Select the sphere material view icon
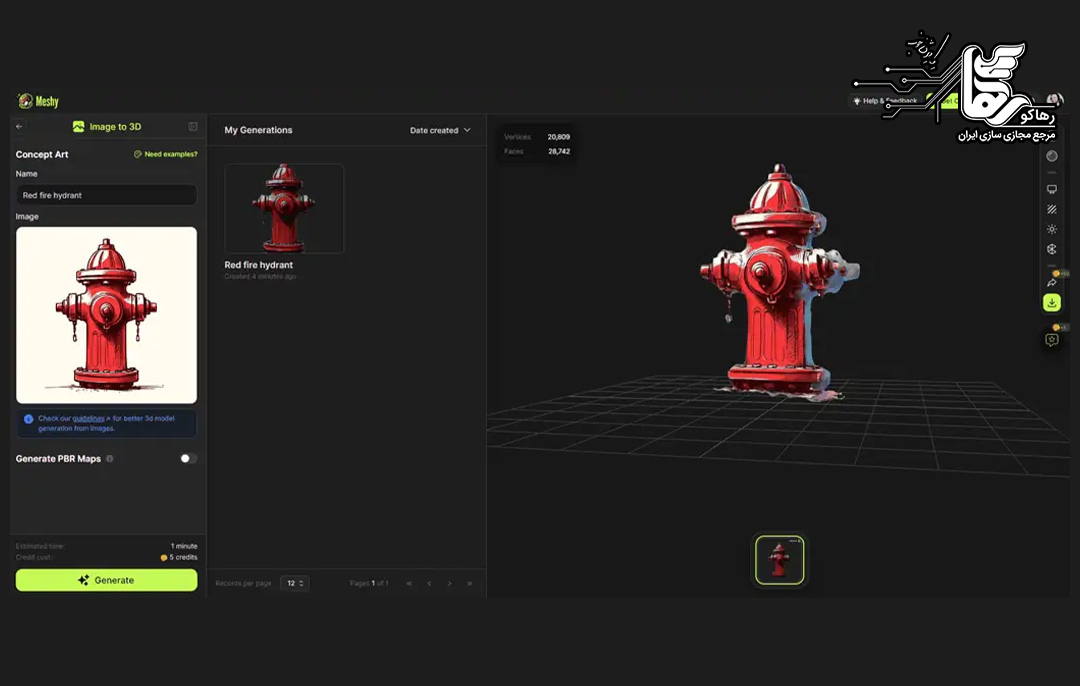Viewport: 1080px width, 686px height. click(1051, 156)
